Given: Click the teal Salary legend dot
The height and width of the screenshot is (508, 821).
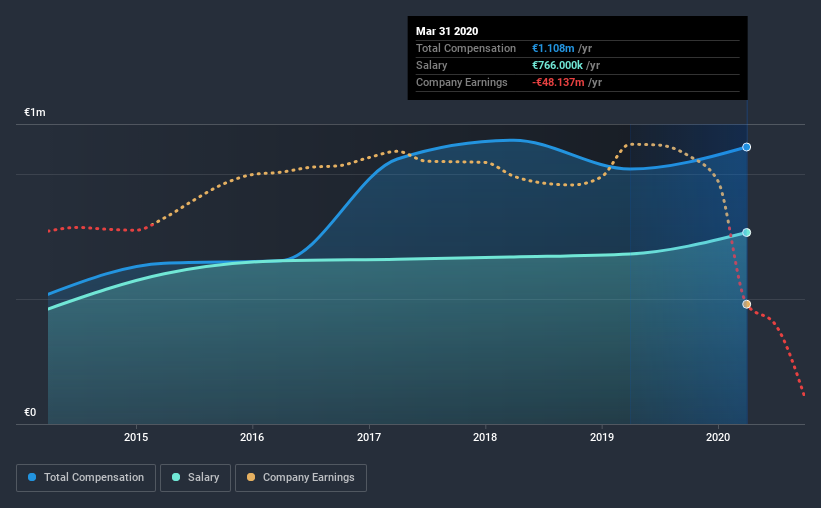Looking at the screenshot, I should [176, 477].
